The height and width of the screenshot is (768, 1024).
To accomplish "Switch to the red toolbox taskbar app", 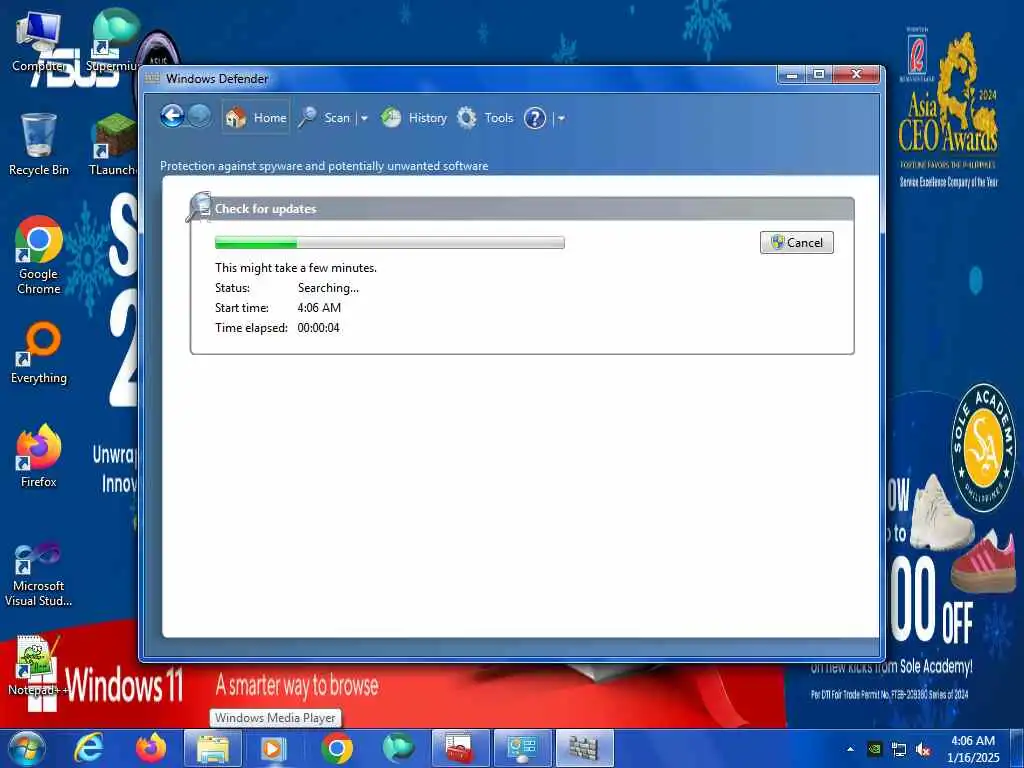I will click(x=460, y=748).
